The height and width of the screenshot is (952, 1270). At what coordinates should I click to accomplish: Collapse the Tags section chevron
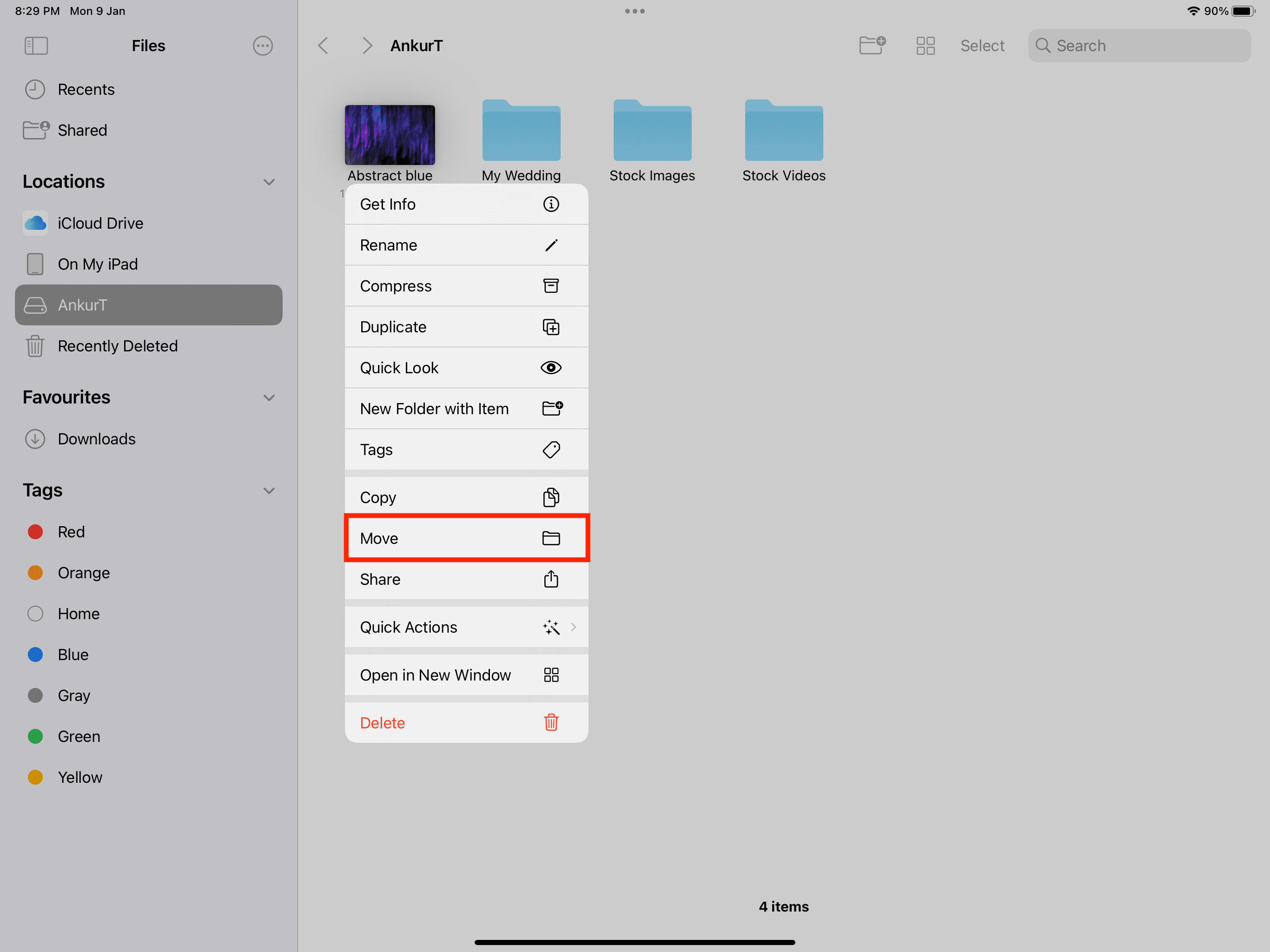click(x=269, y=491)
